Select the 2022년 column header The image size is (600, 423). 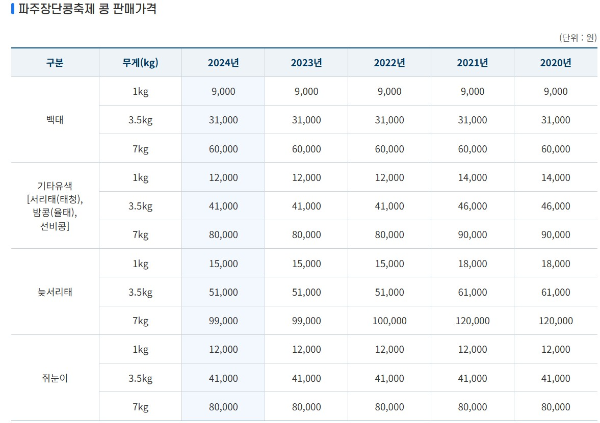pos(389,63)
